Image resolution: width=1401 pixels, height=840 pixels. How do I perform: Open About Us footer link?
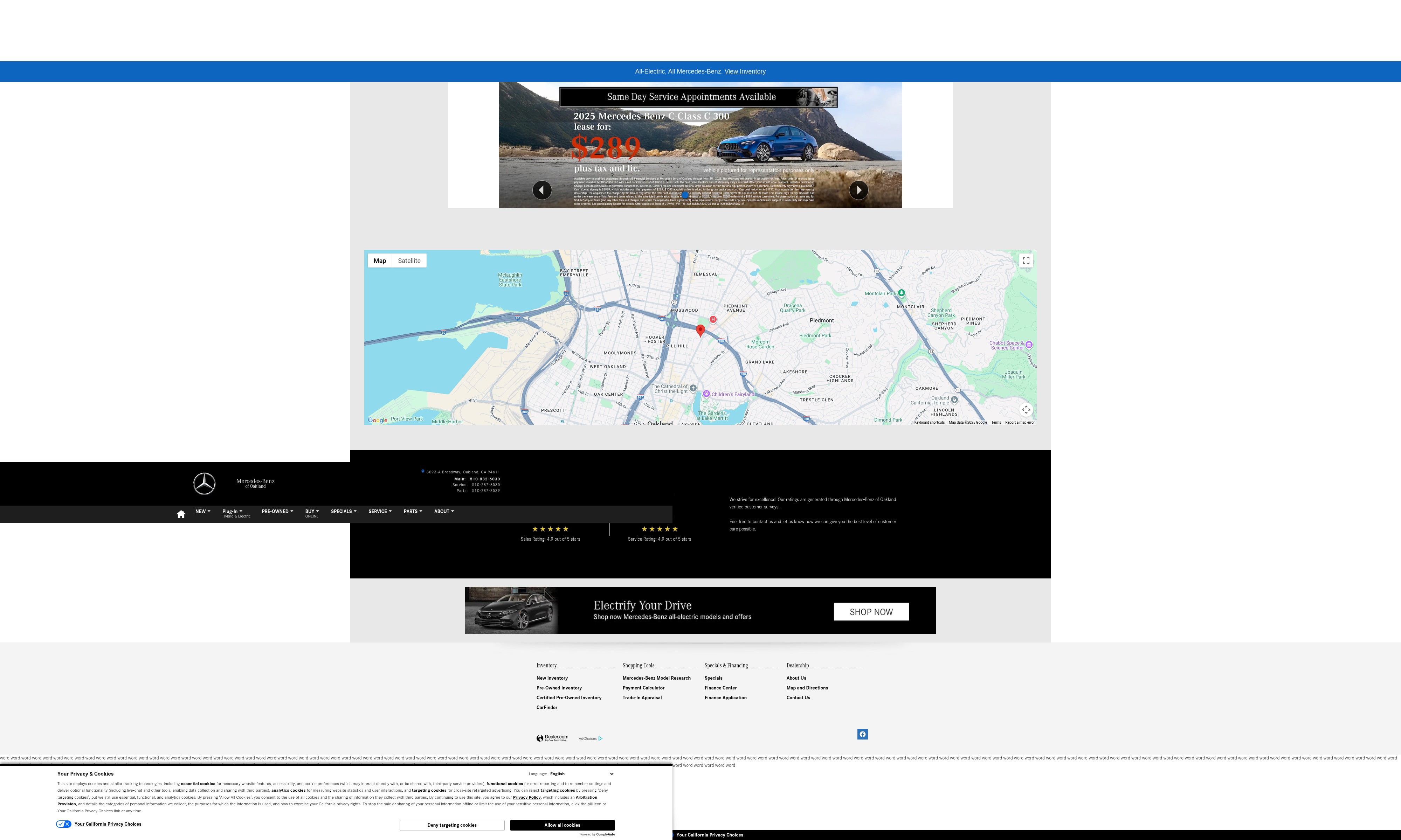796,678
